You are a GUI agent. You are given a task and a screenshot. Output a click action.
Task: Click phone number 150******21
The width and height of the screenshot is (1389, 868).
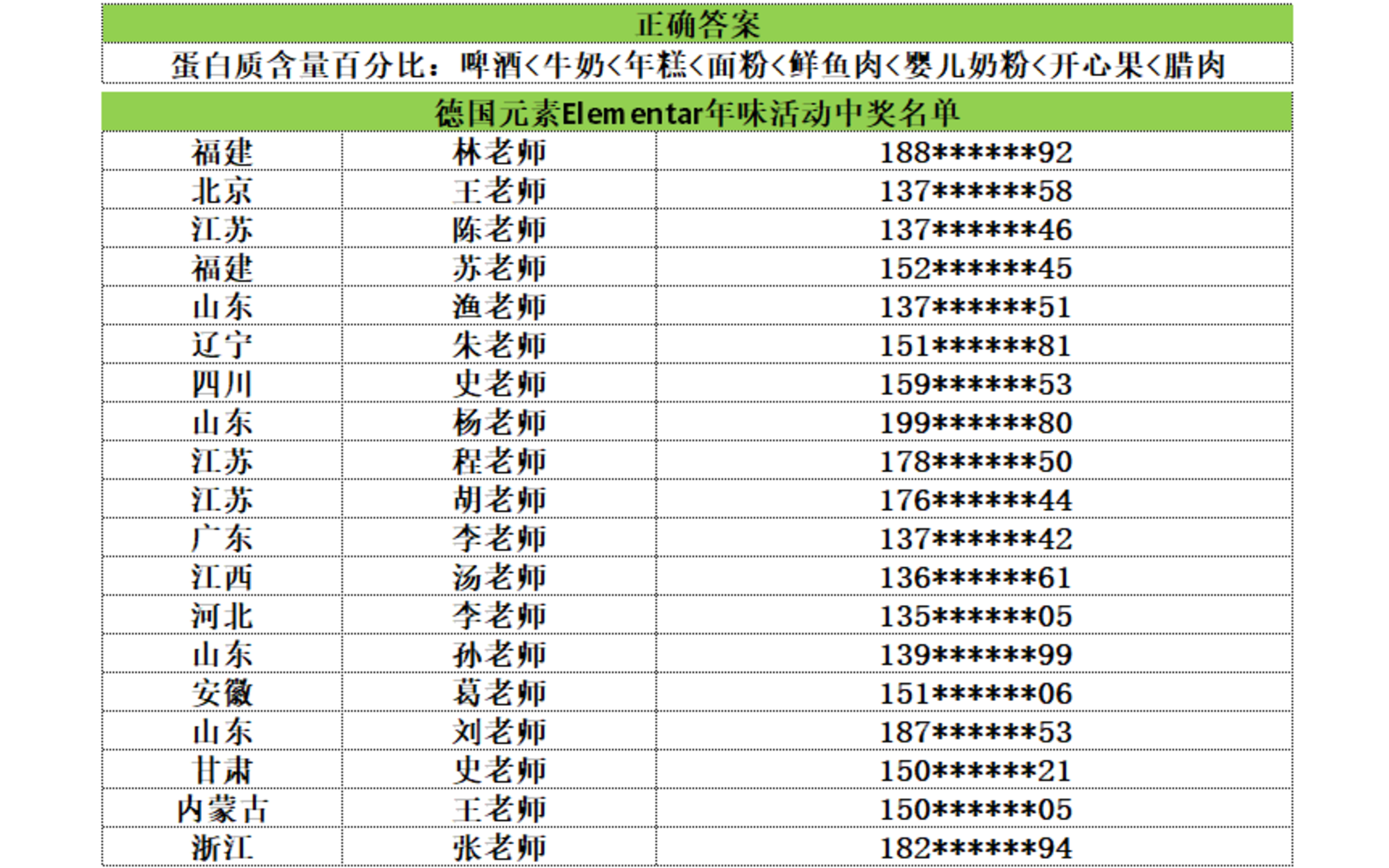pyautogui.click(x=975, y=770)
